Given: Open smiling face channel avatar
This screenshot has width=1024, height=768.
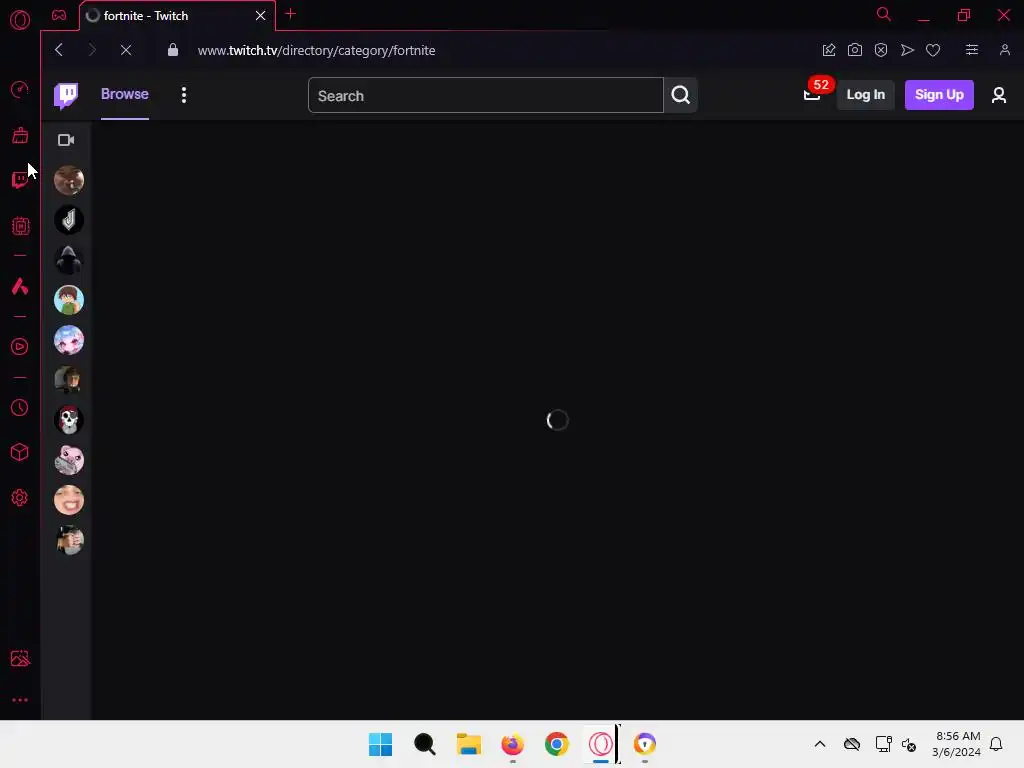Looking at the screenshot, I should tap(69, 500).
